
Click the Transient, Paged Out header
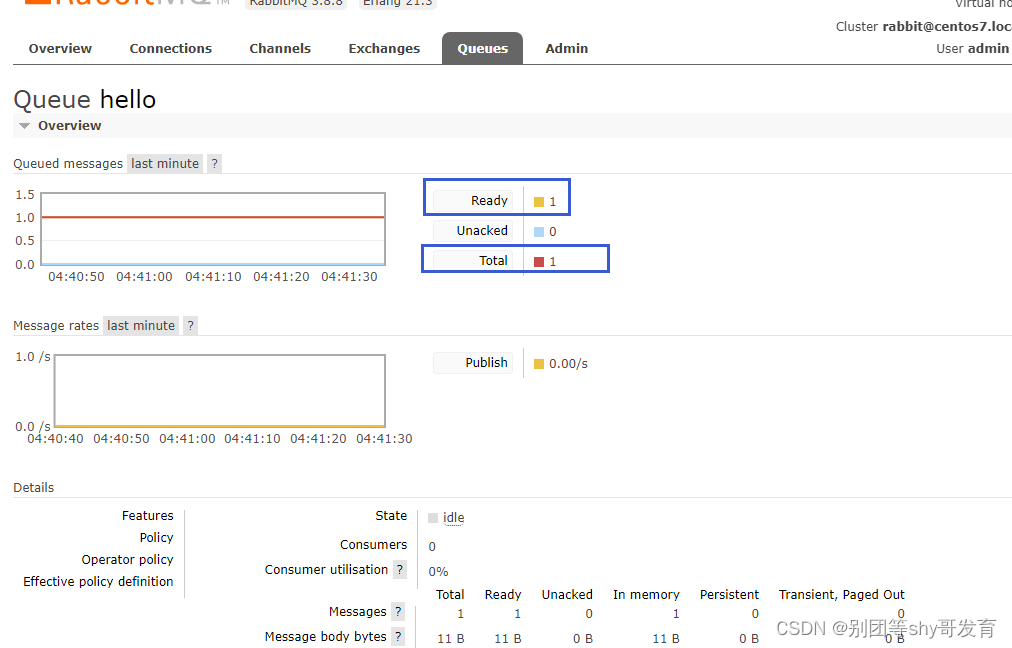(x=842, y=594)
